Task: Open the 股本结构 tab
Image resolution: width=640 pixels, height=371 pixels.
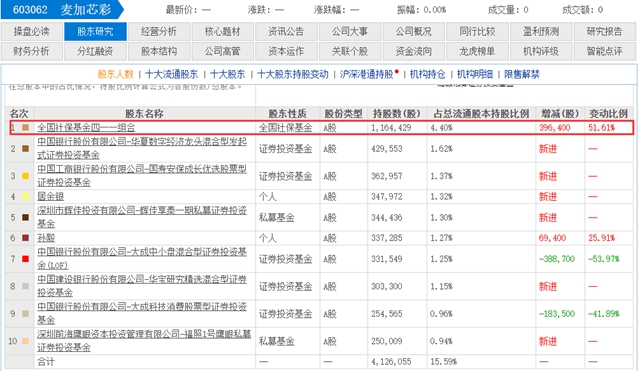Action: point(159,51)
